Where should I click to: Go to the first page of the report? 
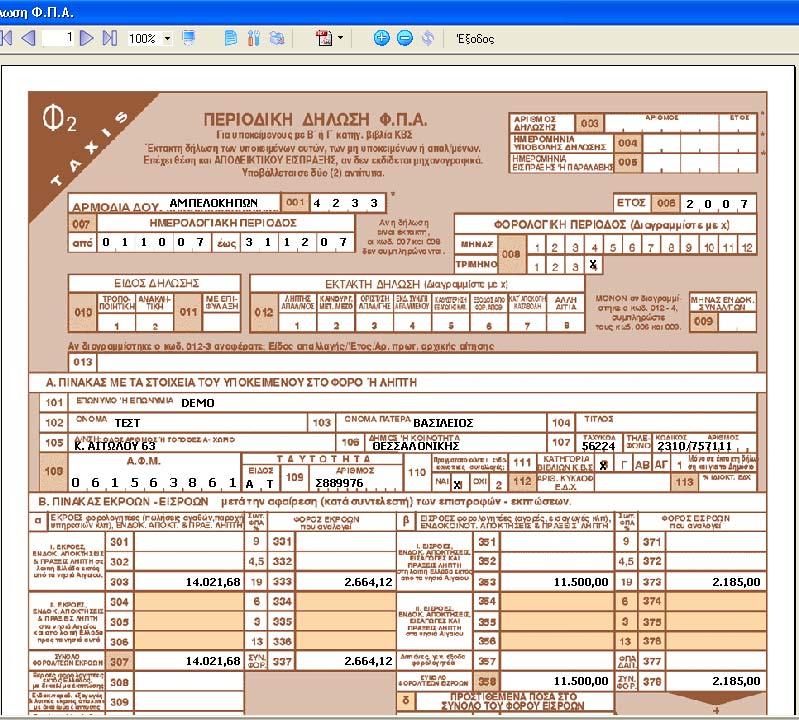tap(6, 38)
